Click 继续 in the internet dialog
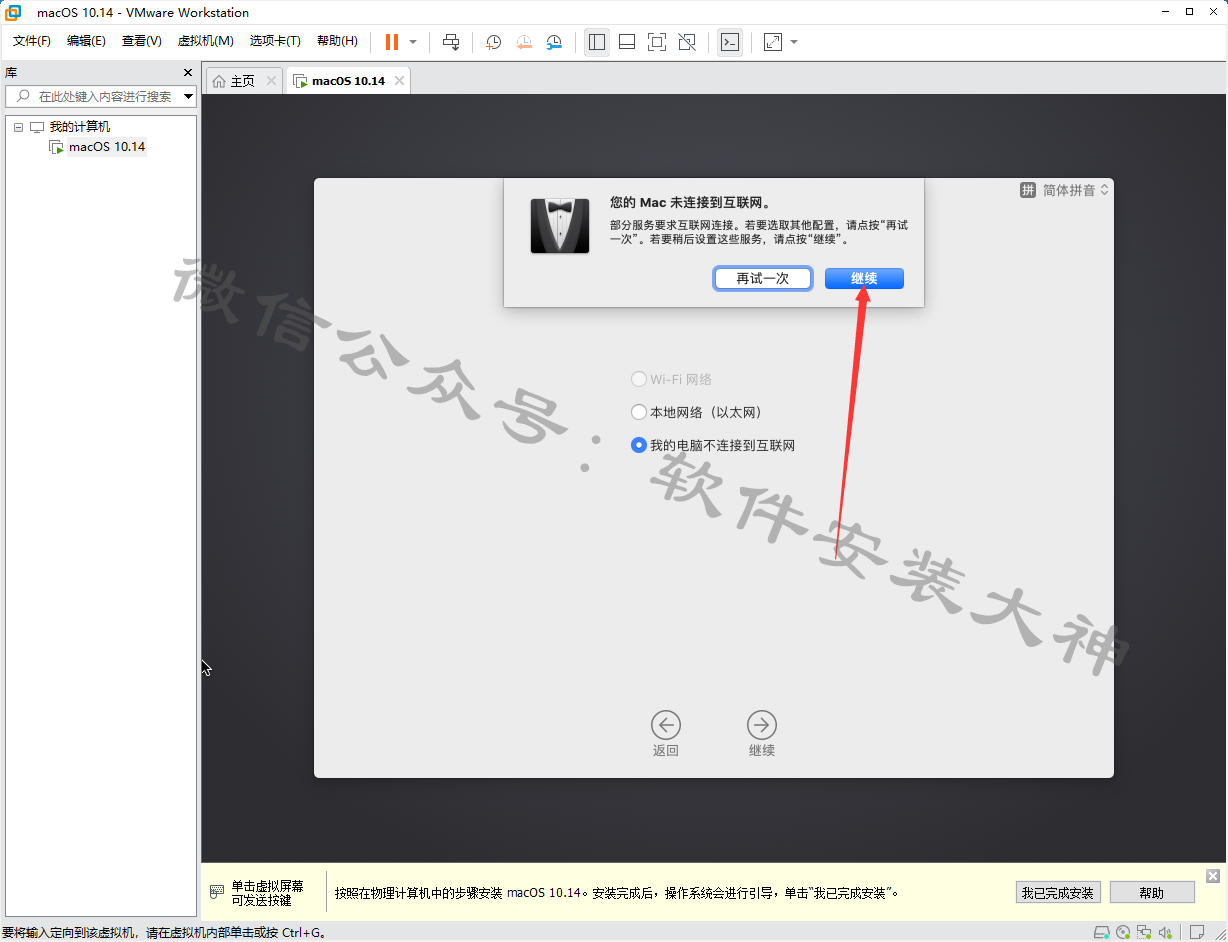Screen dimensions: 1228x942 click(x=864, y=278)
